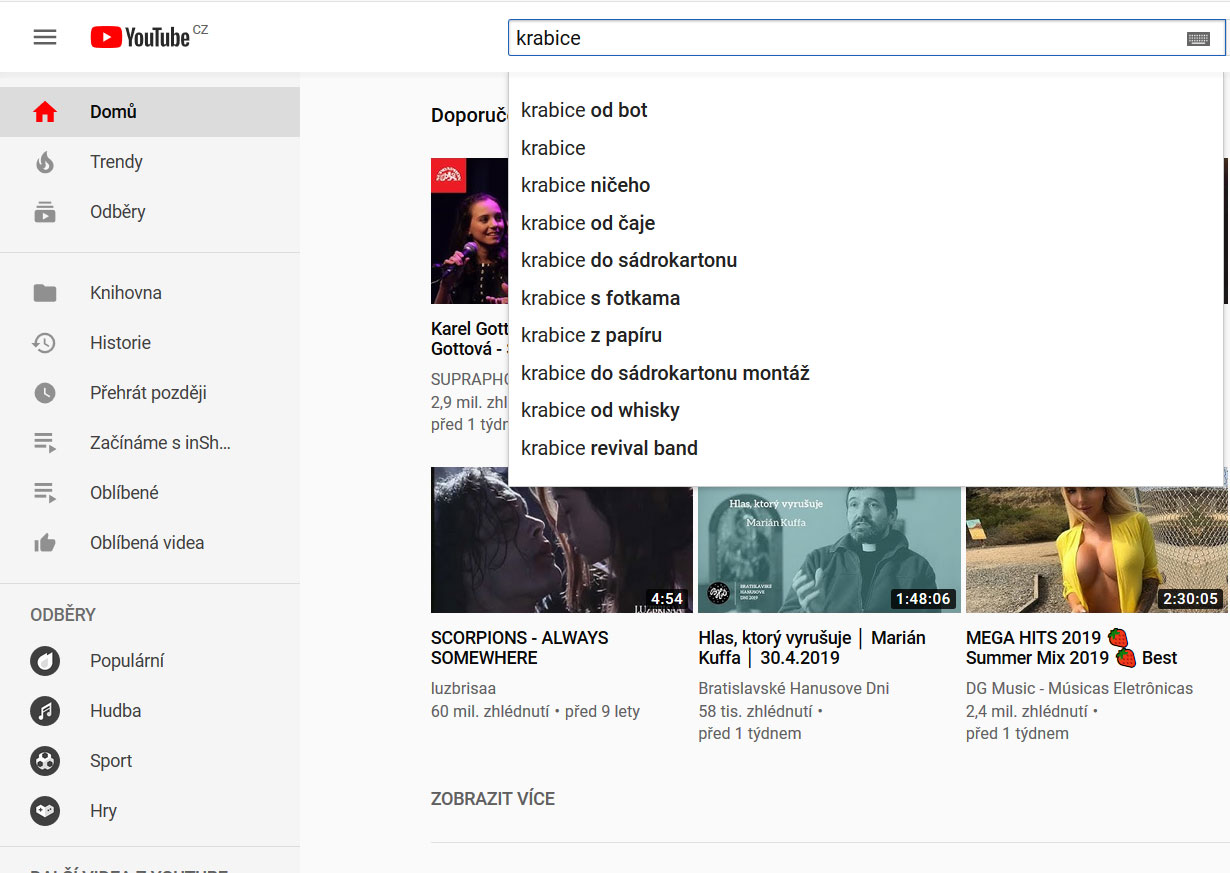Open the hamburger guide menu

click(x=45, y=37)
